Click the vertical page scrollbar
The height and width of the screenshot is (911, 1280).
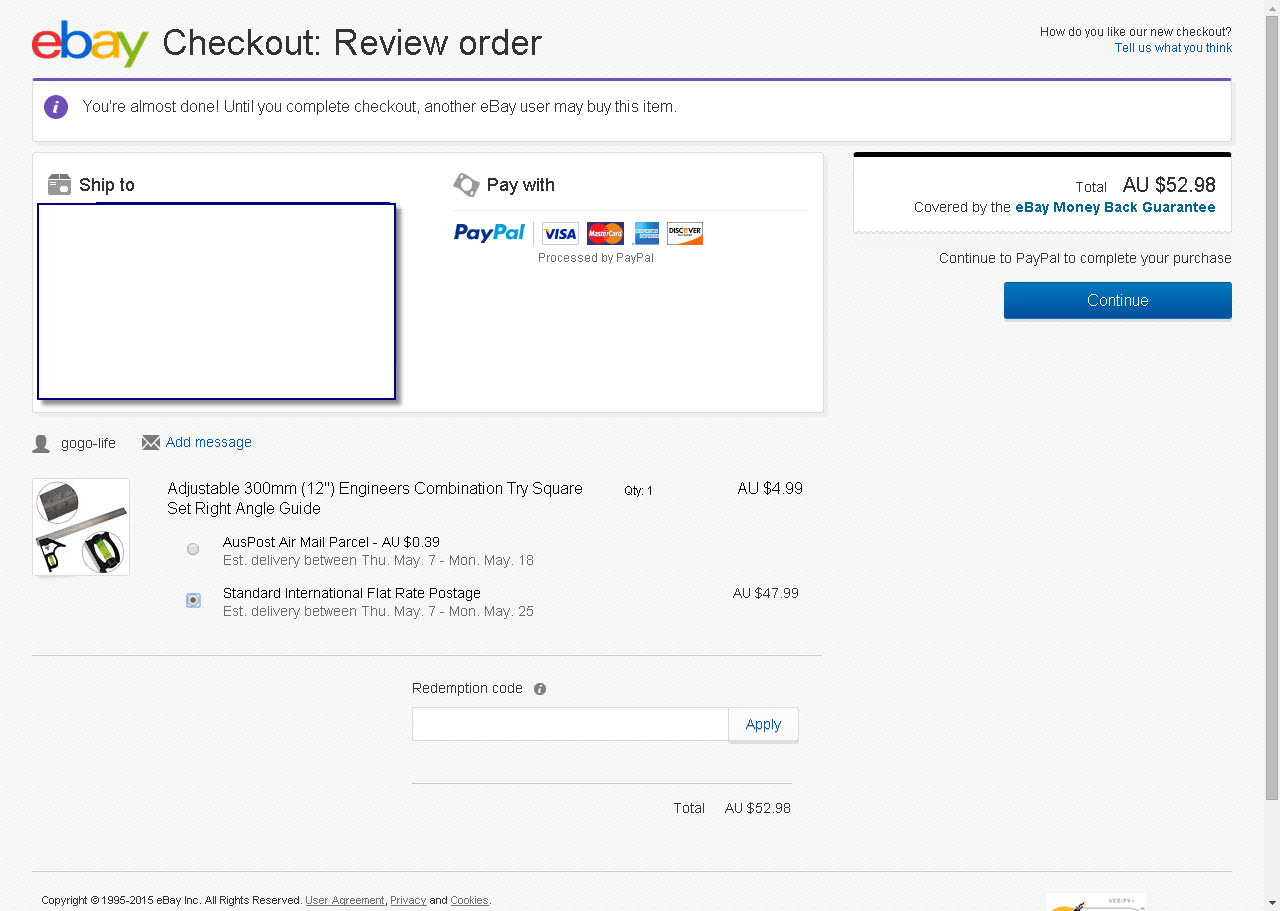1272,410
